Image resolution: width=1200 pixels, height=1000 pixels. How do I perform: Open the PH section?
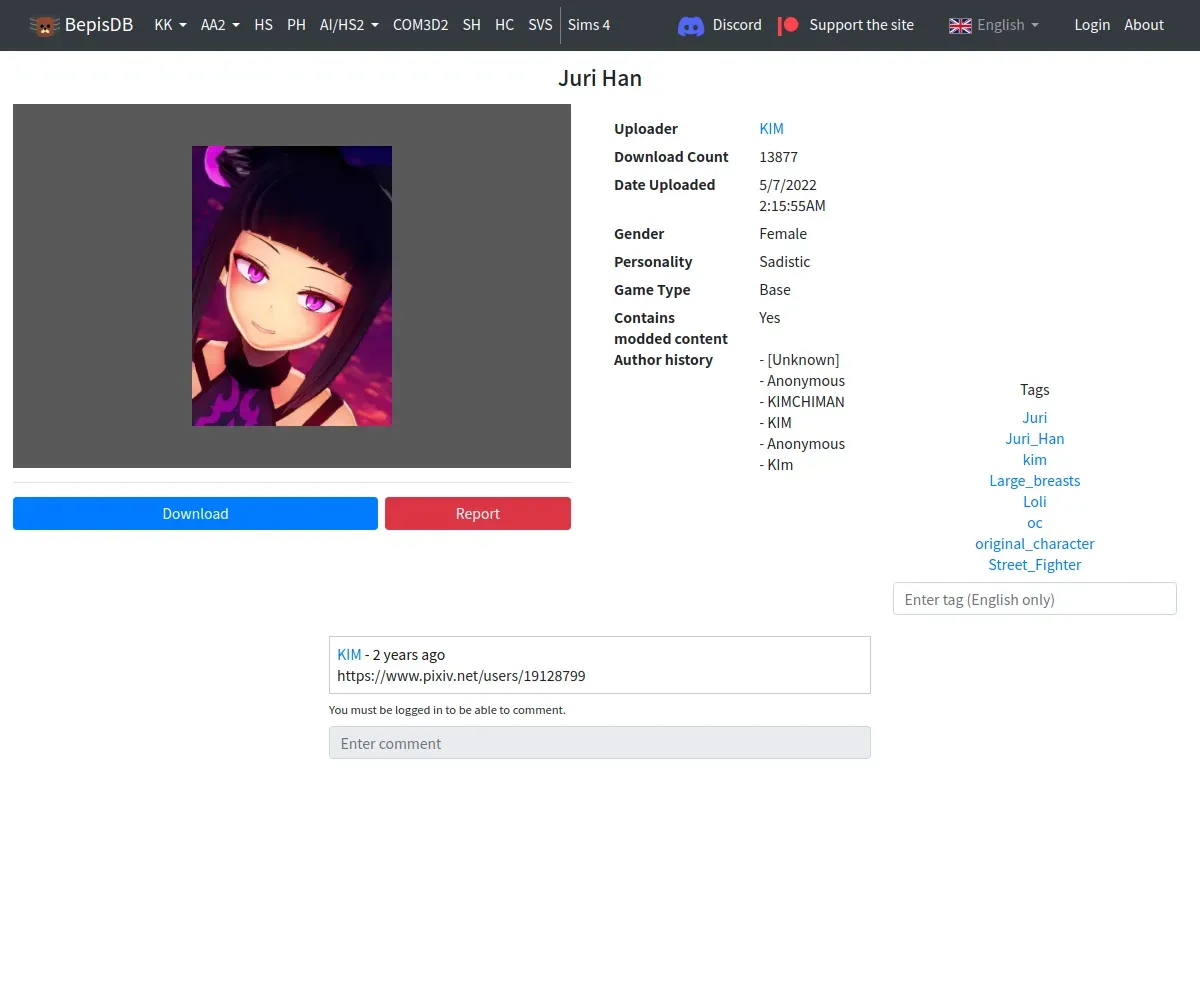(x=296, y=25)
